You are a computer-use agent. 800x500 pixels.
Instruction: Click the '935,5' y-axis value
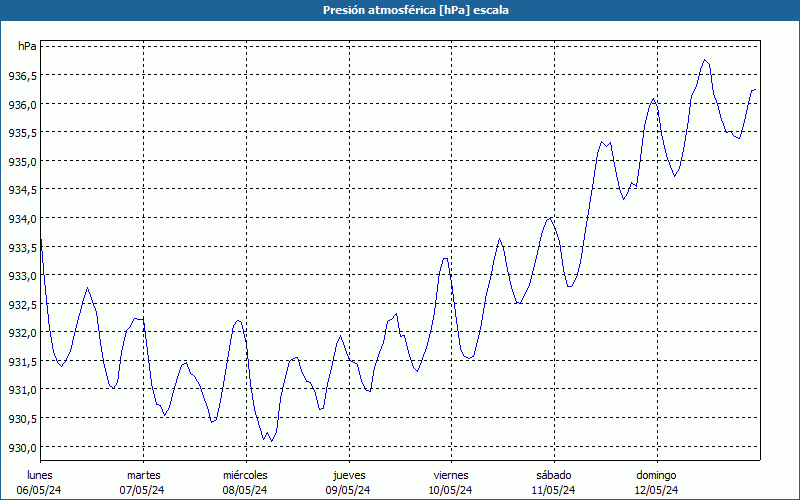pyautogui.click(x=22, y=133)
